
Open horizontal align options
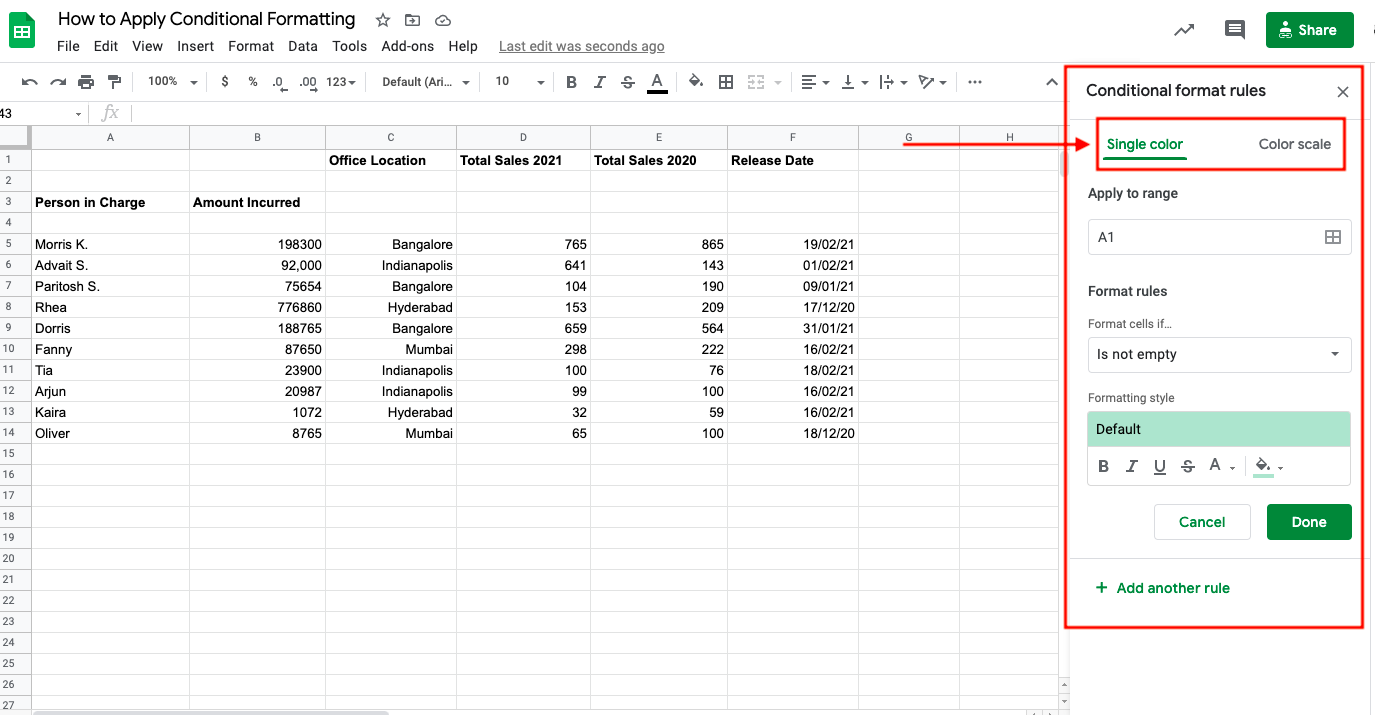[815, 82]
